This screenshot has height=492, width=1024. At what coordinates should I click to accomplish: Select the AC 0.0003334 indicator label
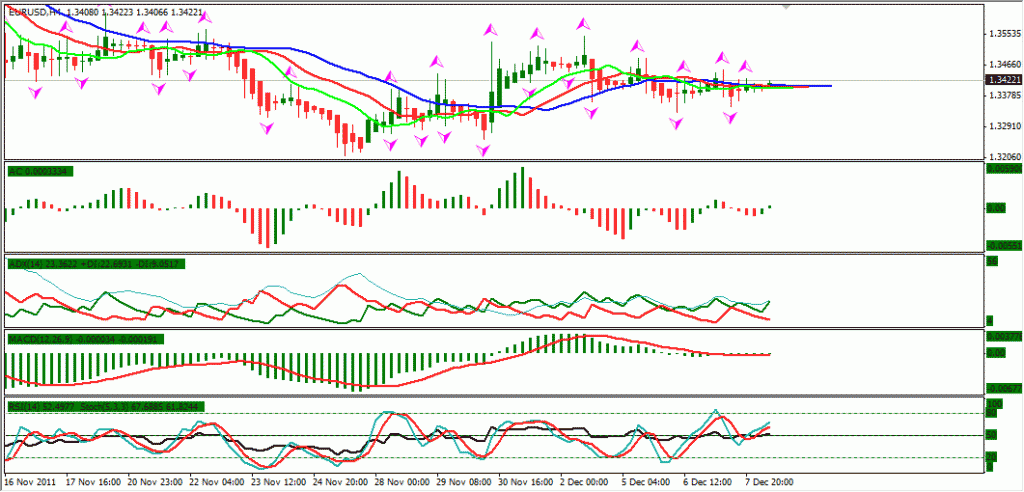coord(40,171)
